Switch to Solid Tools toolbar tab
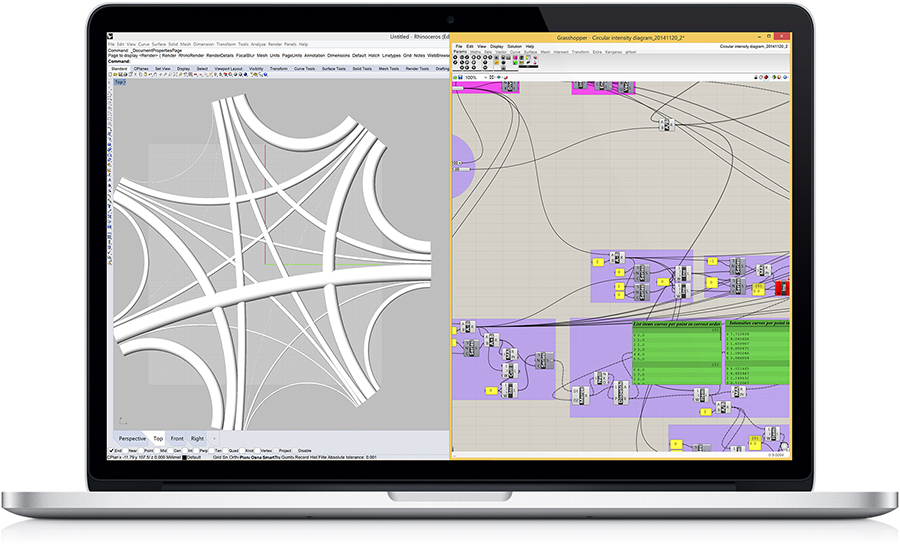Screen dimensions: 900x560 [362, 69]
